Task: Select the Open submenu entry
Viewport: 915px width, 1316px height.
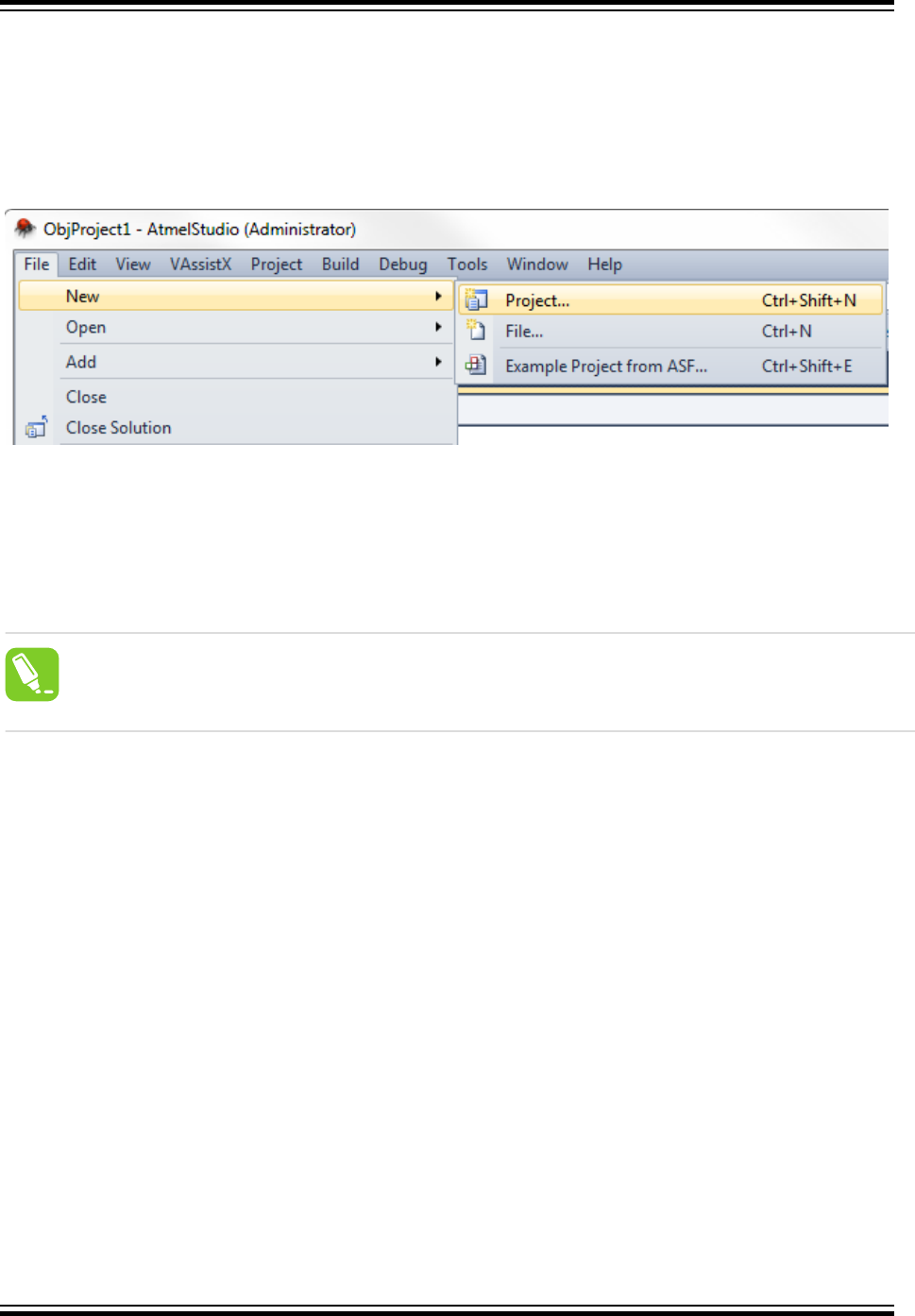Action: (236, 328)
